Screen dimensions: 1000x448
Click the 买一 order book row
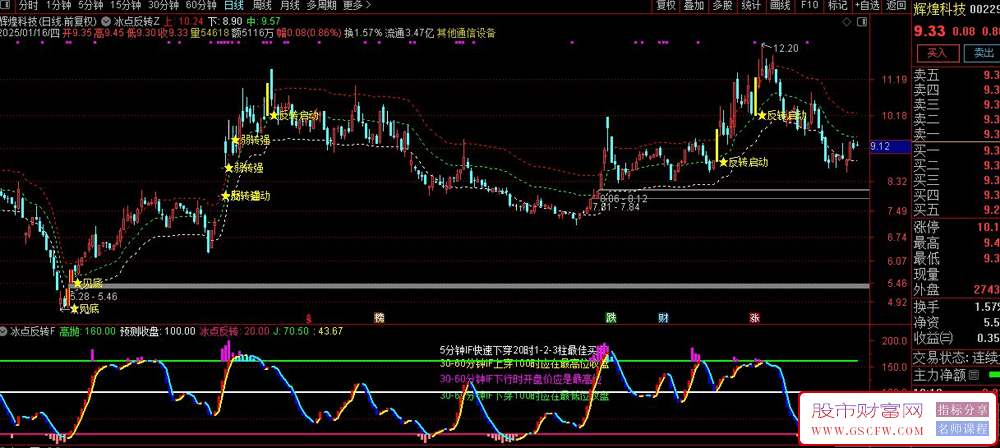955,151
